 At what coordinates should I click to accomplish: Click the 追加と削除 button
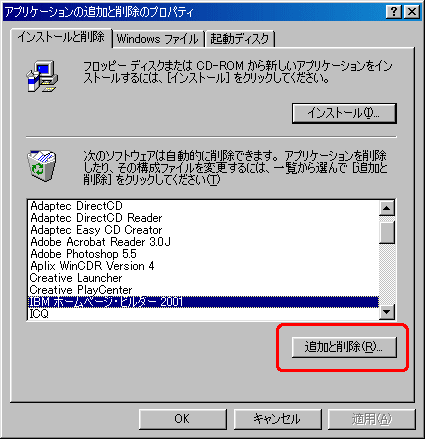(x=344, y=347)
